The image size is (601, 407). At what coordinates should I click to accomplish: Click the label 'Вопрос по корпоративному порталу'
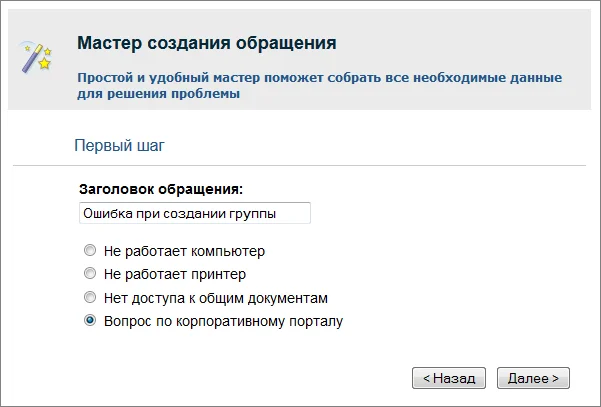tap(223, 321)
